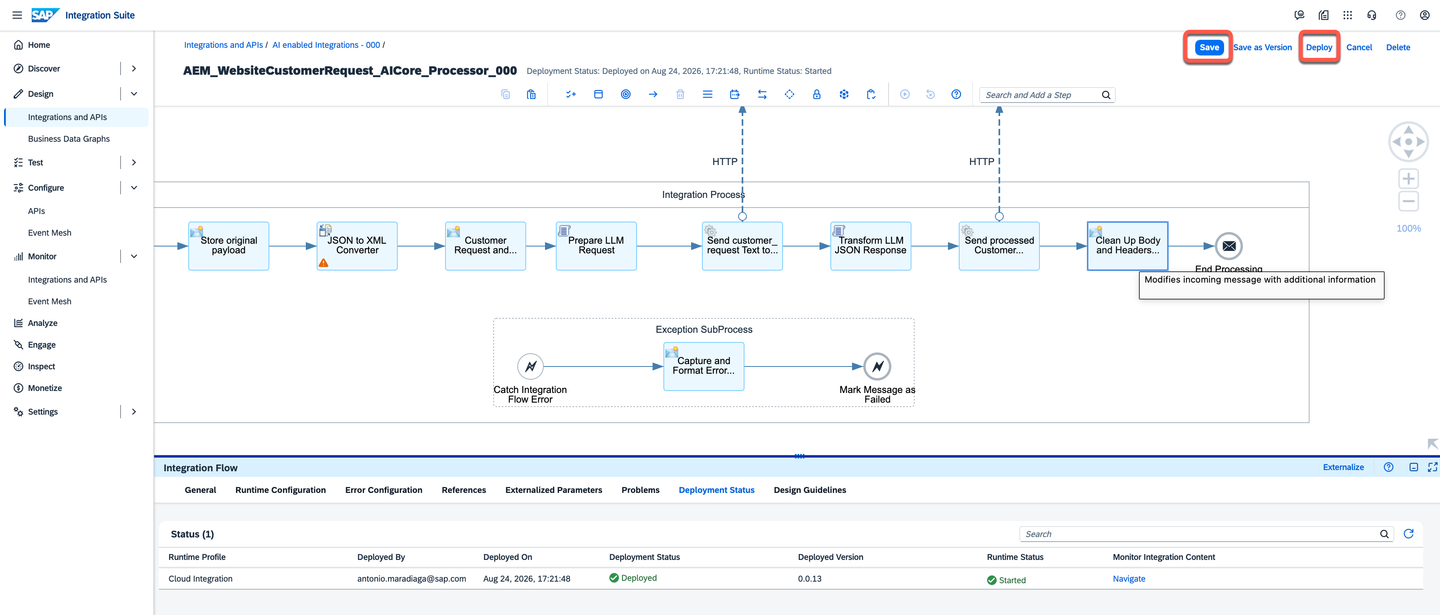Screen dimensions: 1440x615
Task: Open the documents icon in header
Action: (x=1324, y=15)
